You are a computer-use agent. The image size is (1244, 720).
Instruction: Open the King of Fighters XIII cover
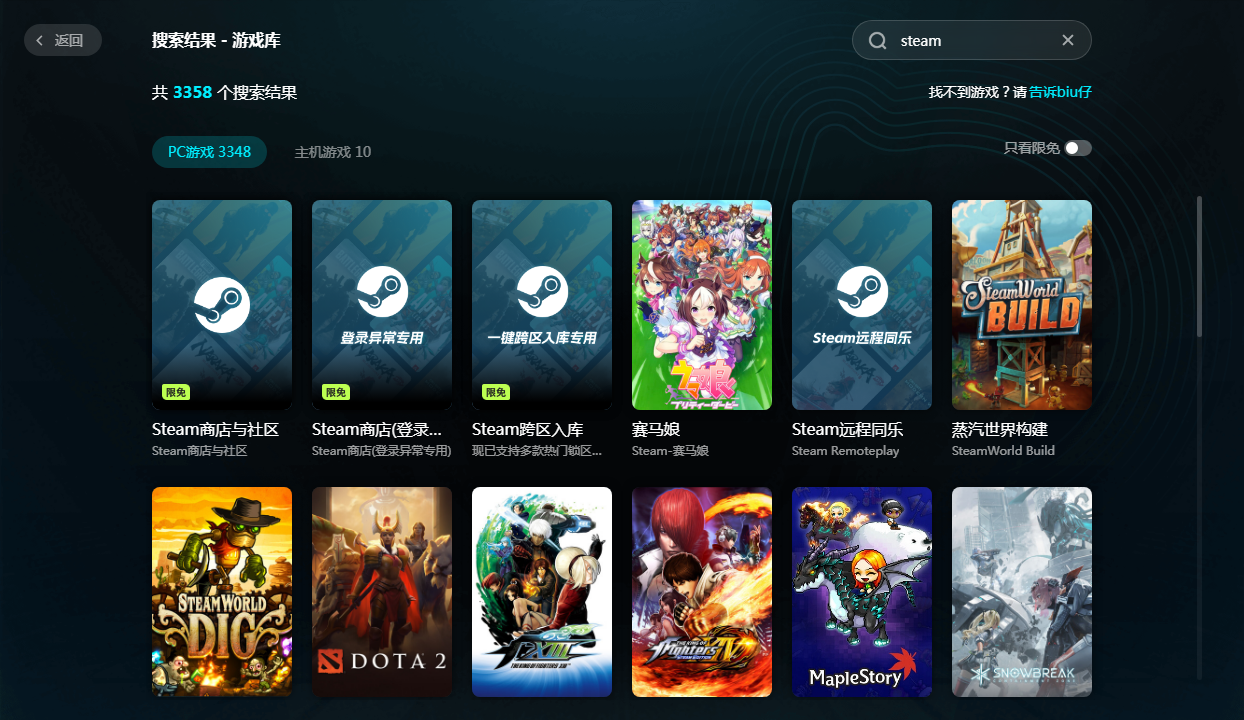click(x=542, y=592)
